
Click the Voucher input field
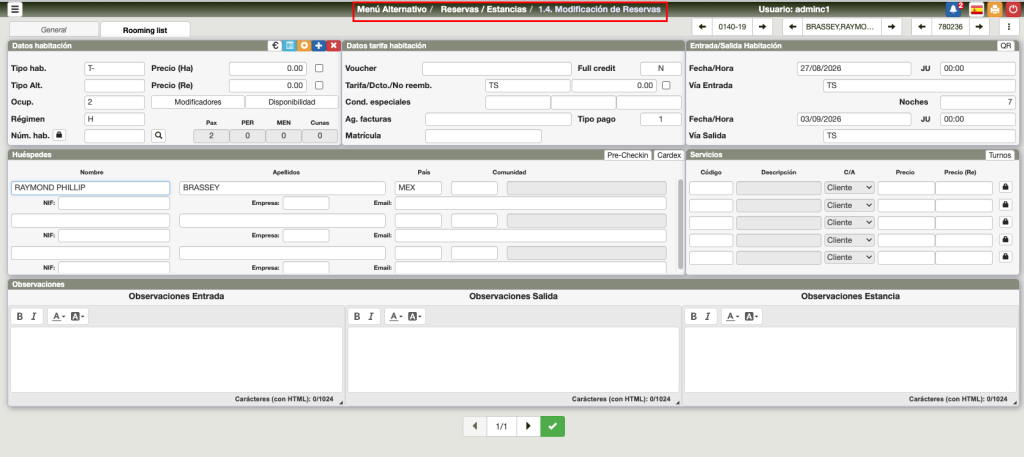(496, 68)
